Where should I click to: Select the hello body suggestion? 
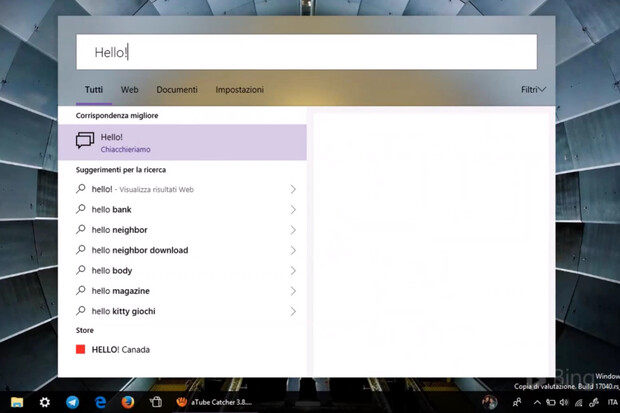pos(182,271)
